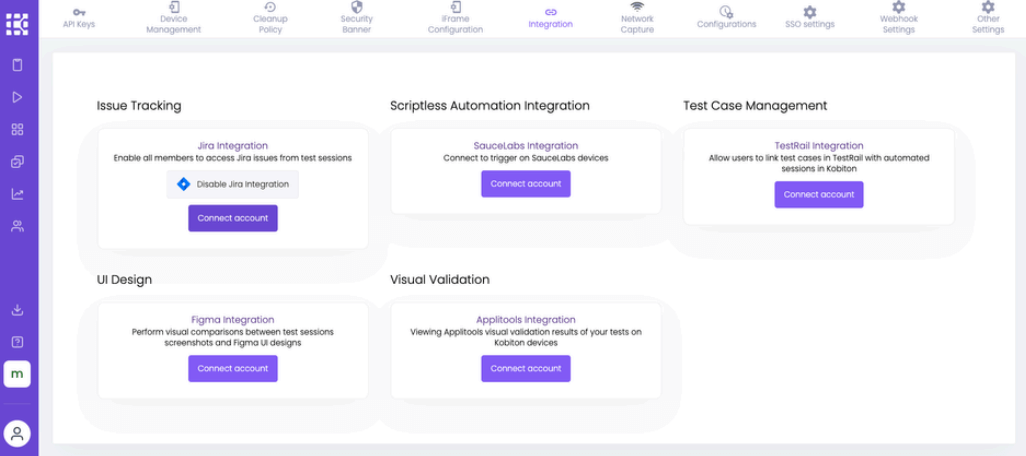Open the help question mark icon
The height and width of the screenshot is (456, 1026).
[x=18, y=342]
